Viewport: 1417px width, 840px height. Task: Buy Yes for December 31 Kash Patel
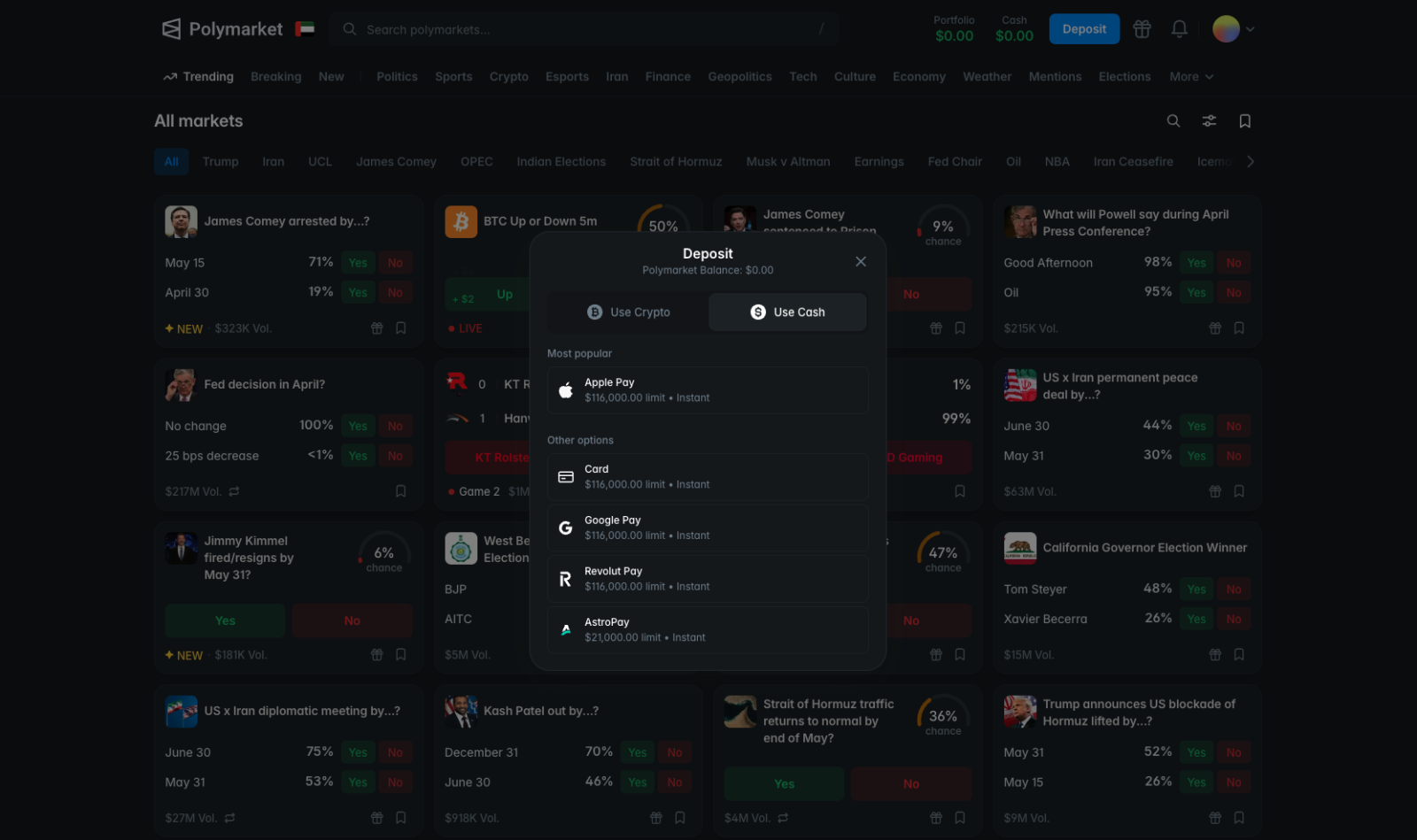pos(638,752)
